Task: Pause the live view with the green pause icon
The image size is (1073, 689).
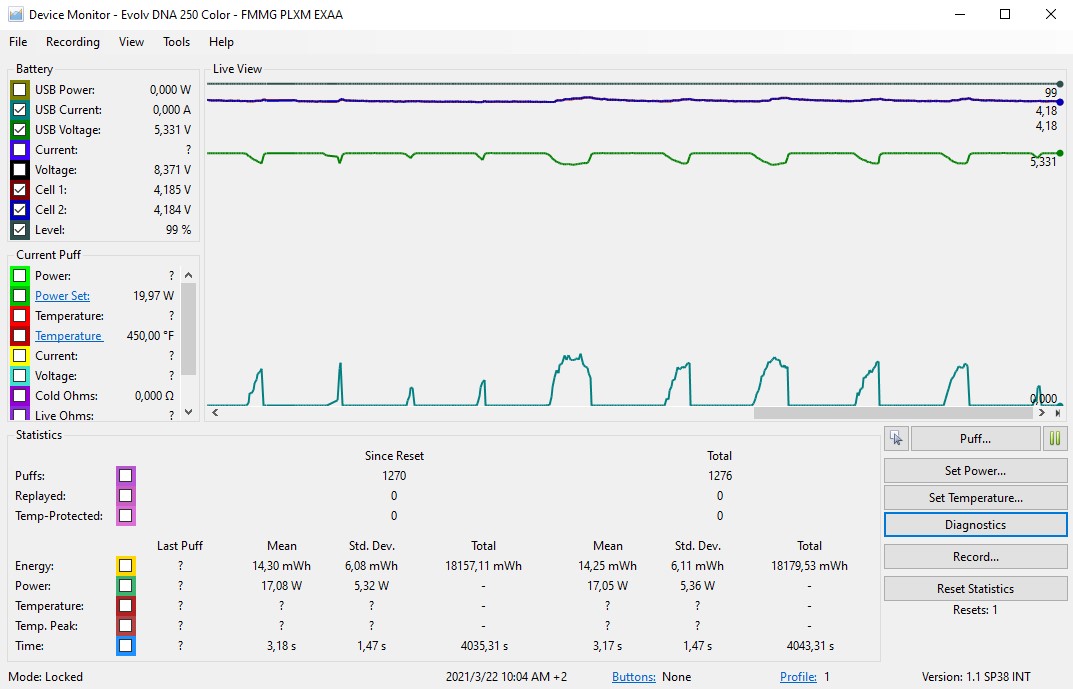Action: tap(1054, 438)
